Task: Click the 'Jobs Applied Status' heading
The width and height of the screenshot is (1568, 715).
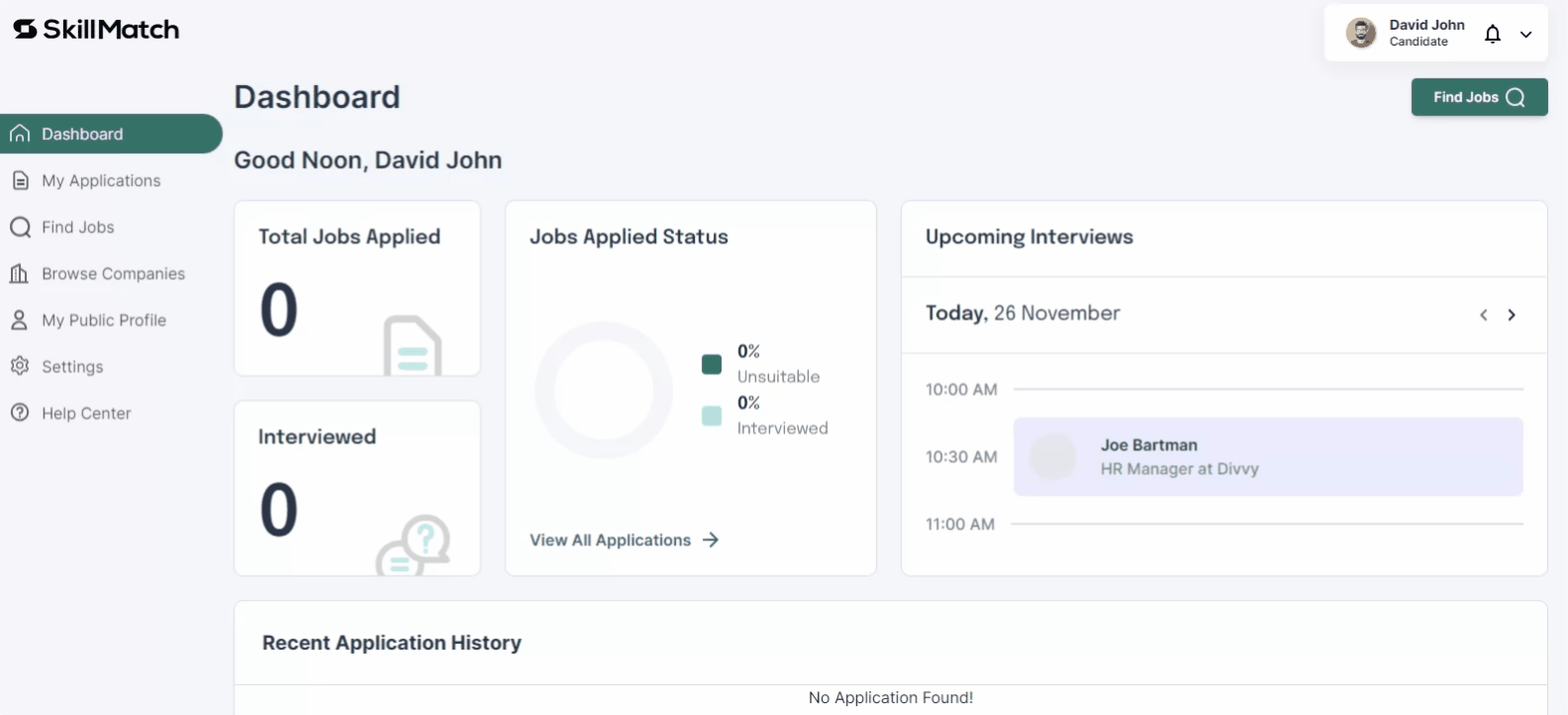Action: tap(629, 237)
